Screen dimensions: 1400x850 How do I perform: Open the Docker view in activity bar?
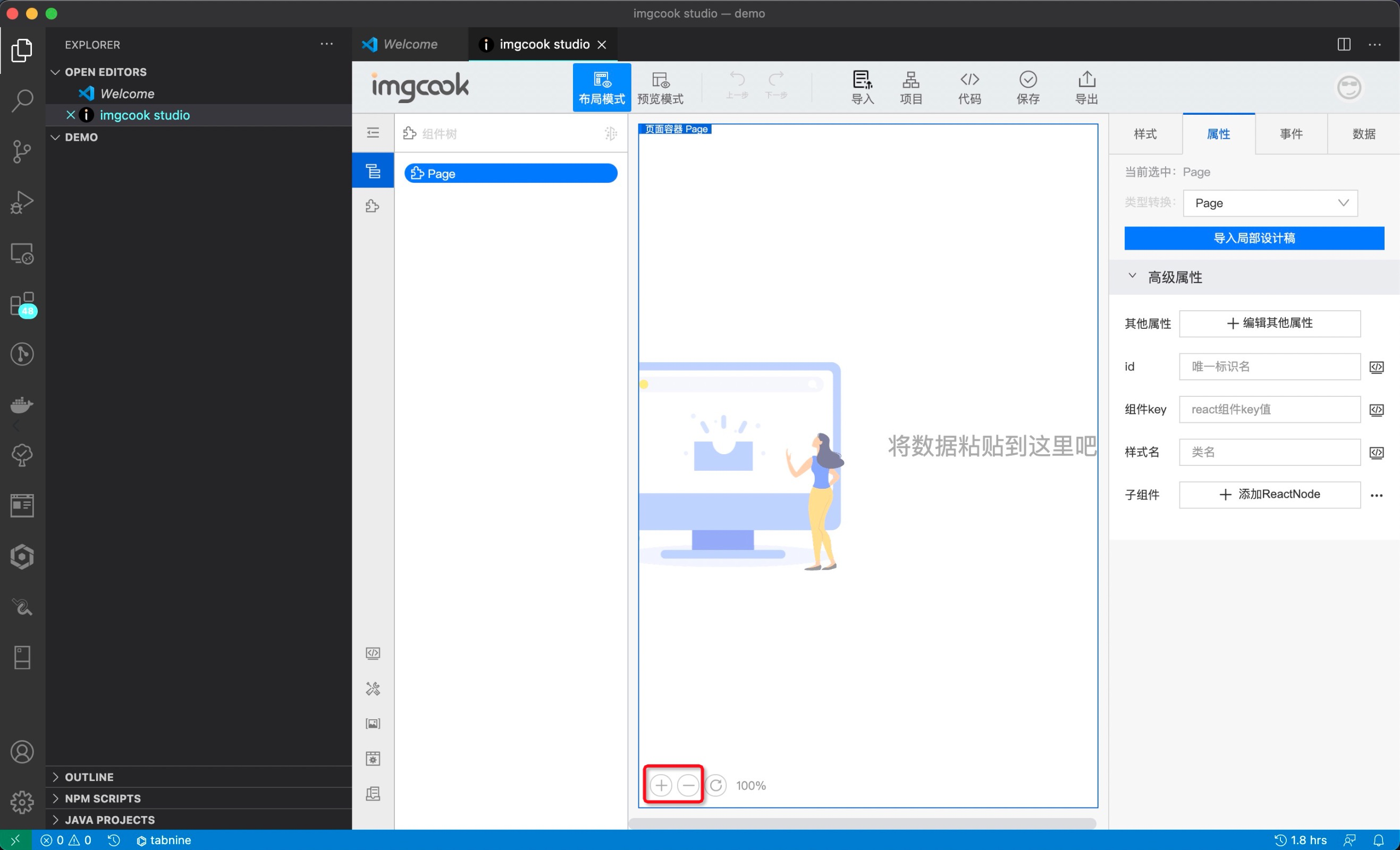pyautogui.click(x=22, y=405)
